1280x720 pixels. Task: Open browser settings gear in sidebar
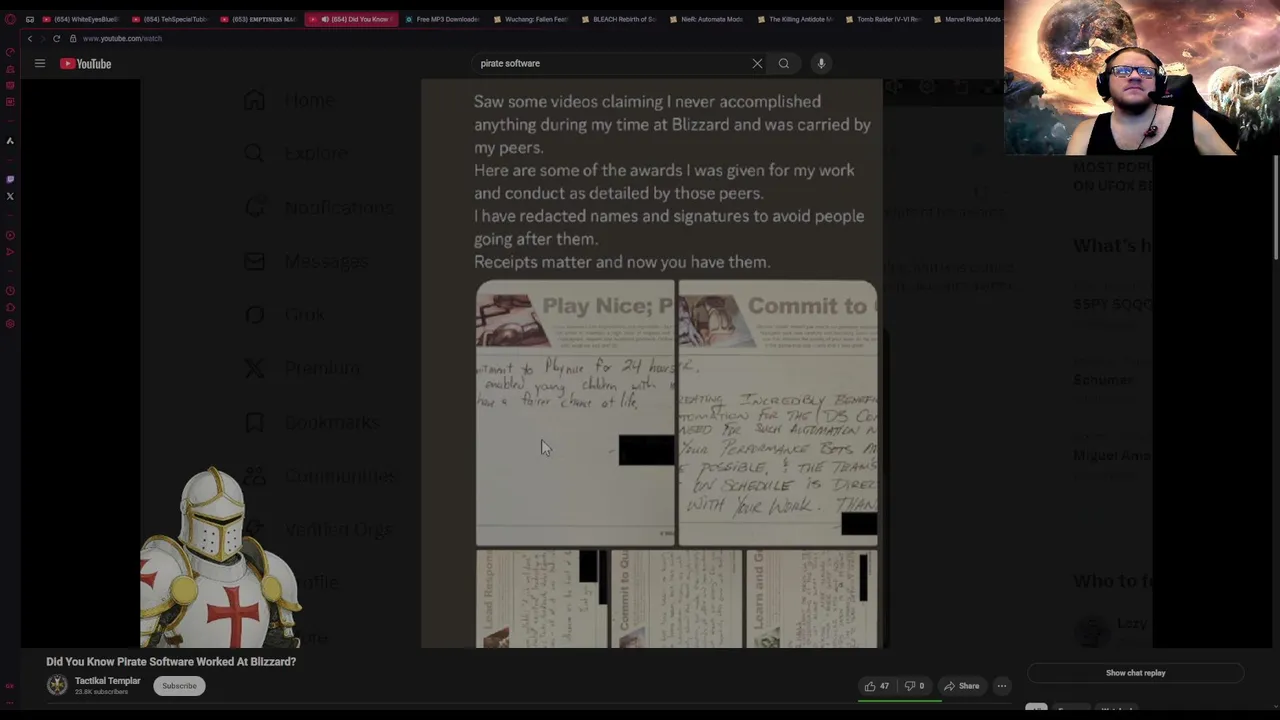pyautogui.click(x=10, y=323)
